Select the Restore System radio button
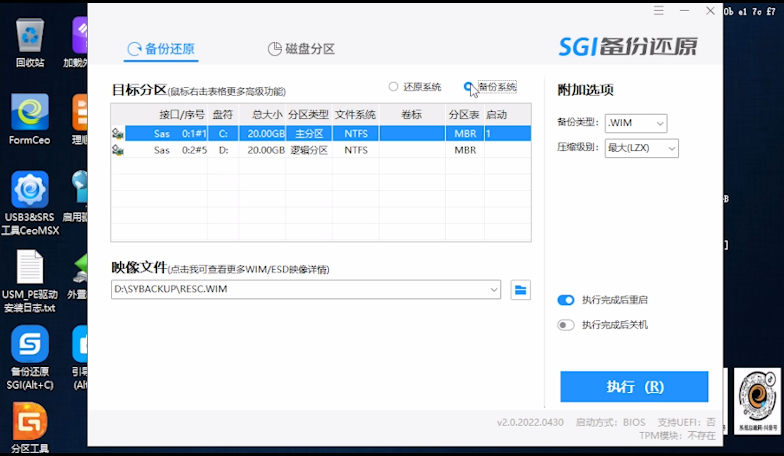 pyautogui.click(x=394, y=87)
